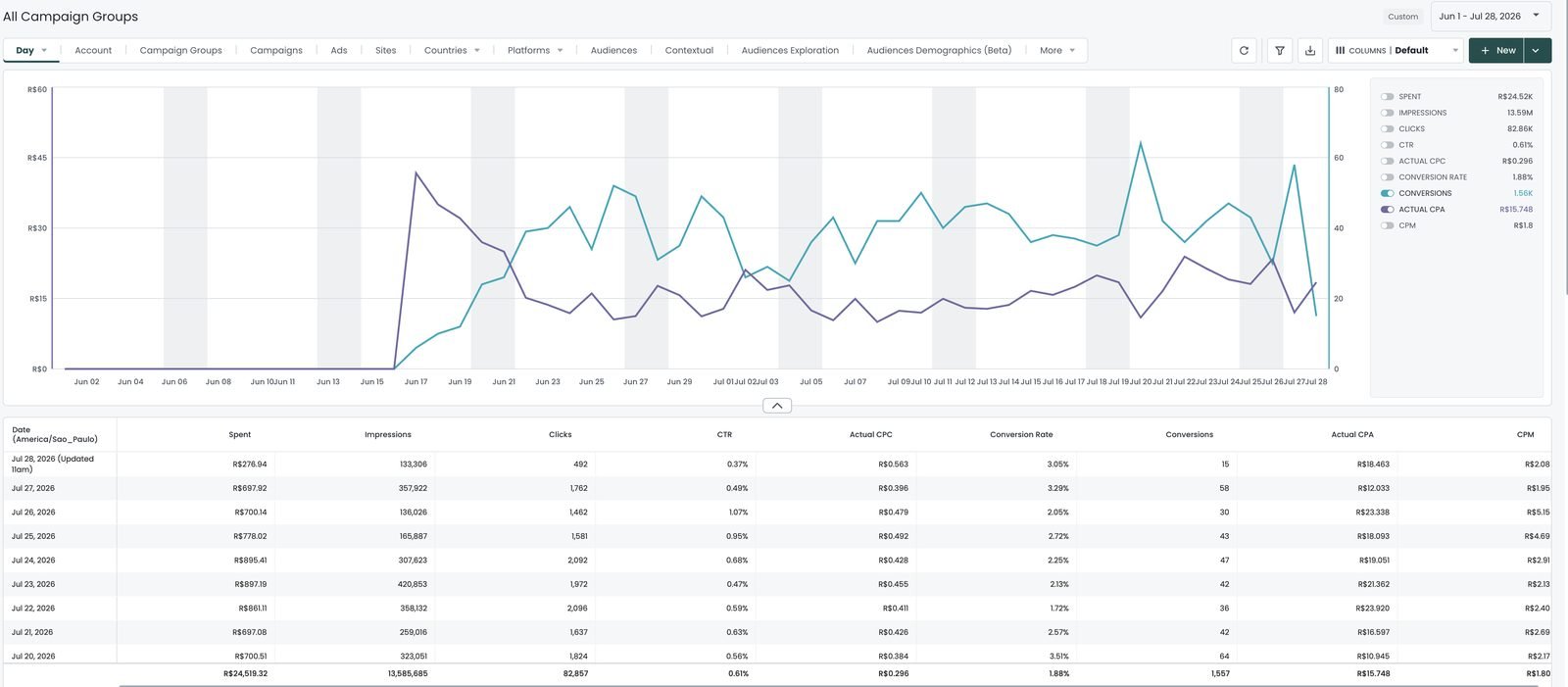Click the 420,853 impressions value
Screen dimensions: 1568x687
(413, 584)
